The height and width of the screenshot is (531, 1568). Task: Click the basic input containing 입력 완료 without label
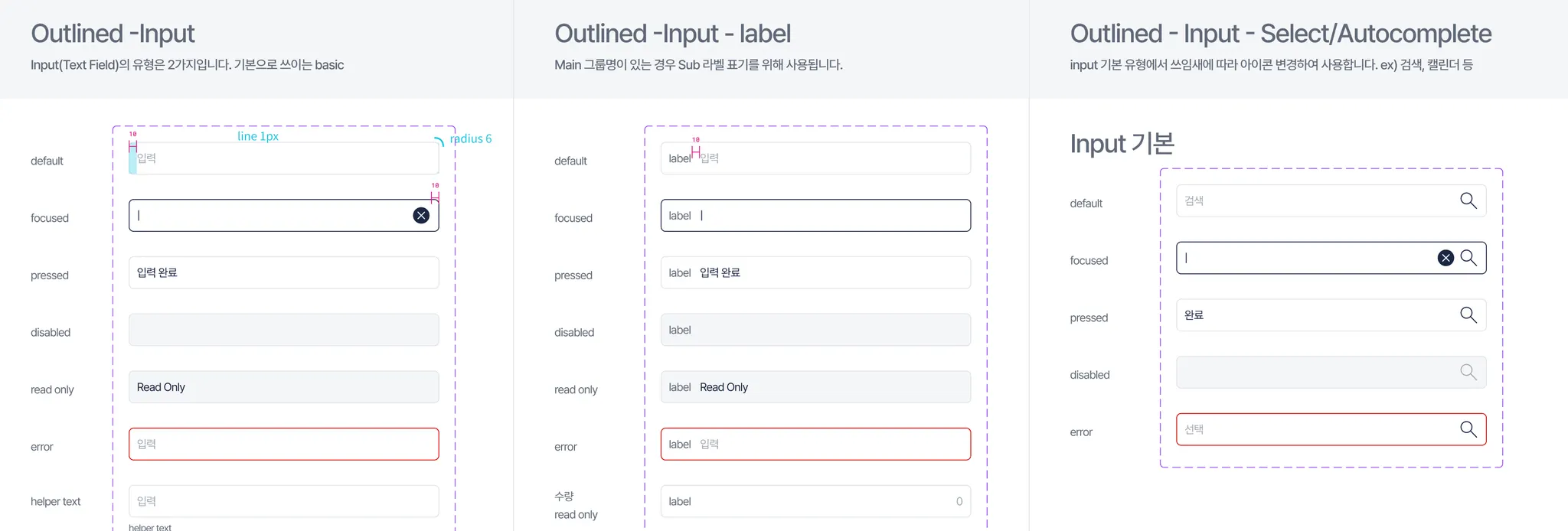click(283, 272)
